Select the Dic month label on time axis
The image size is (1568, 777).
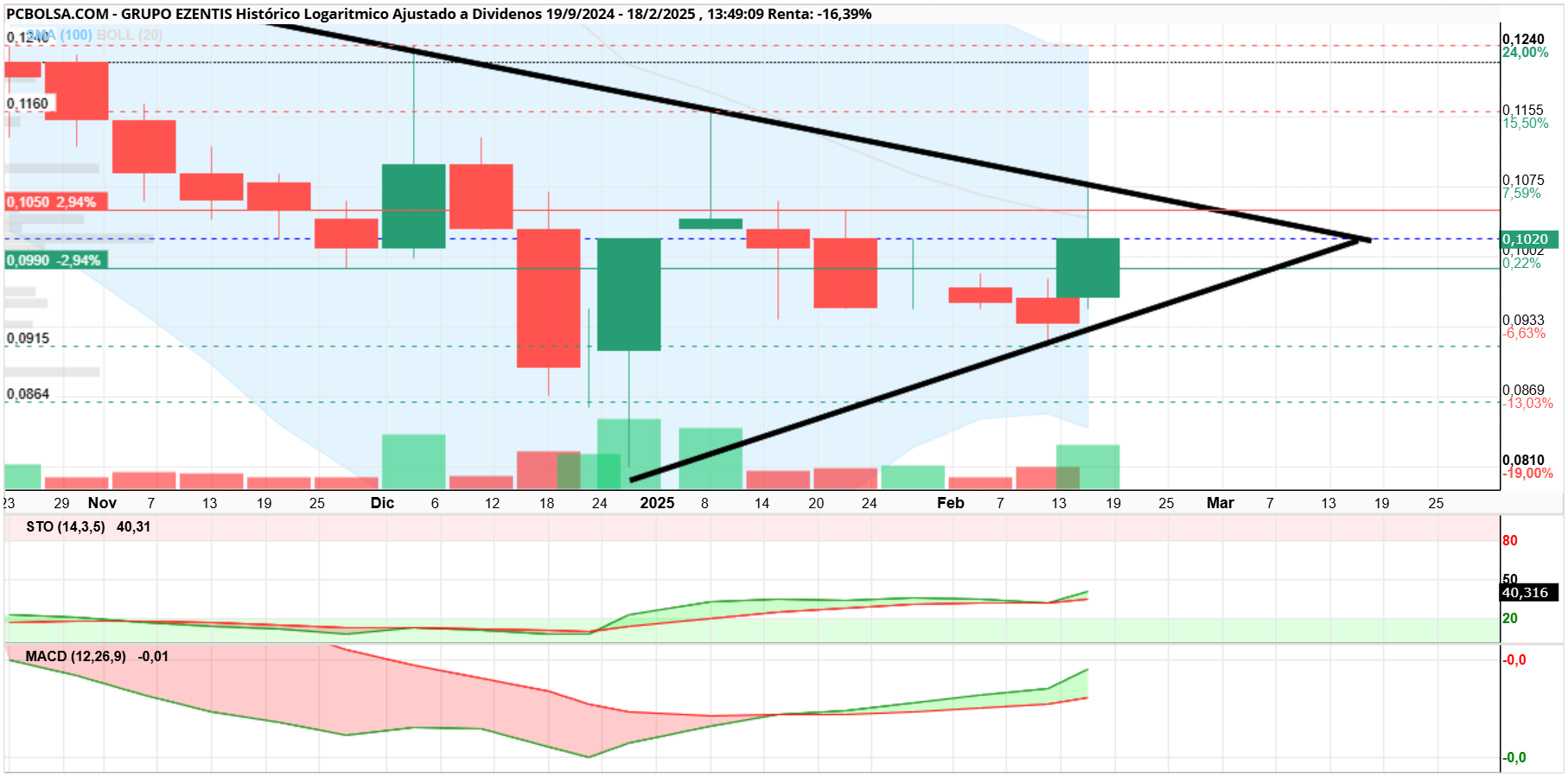pos(382,503)
